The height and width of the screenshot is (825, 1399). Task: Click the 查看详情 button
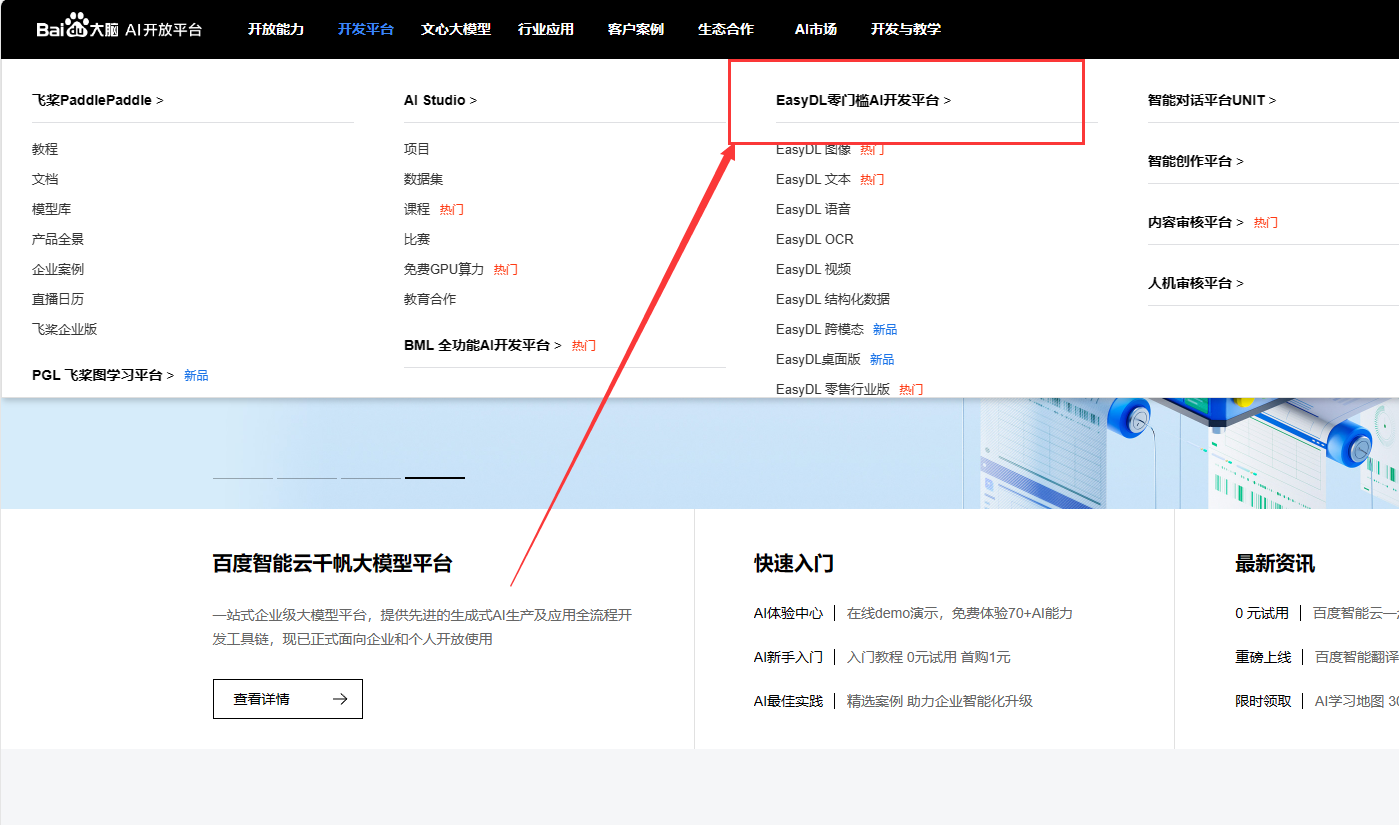[288, 699]
